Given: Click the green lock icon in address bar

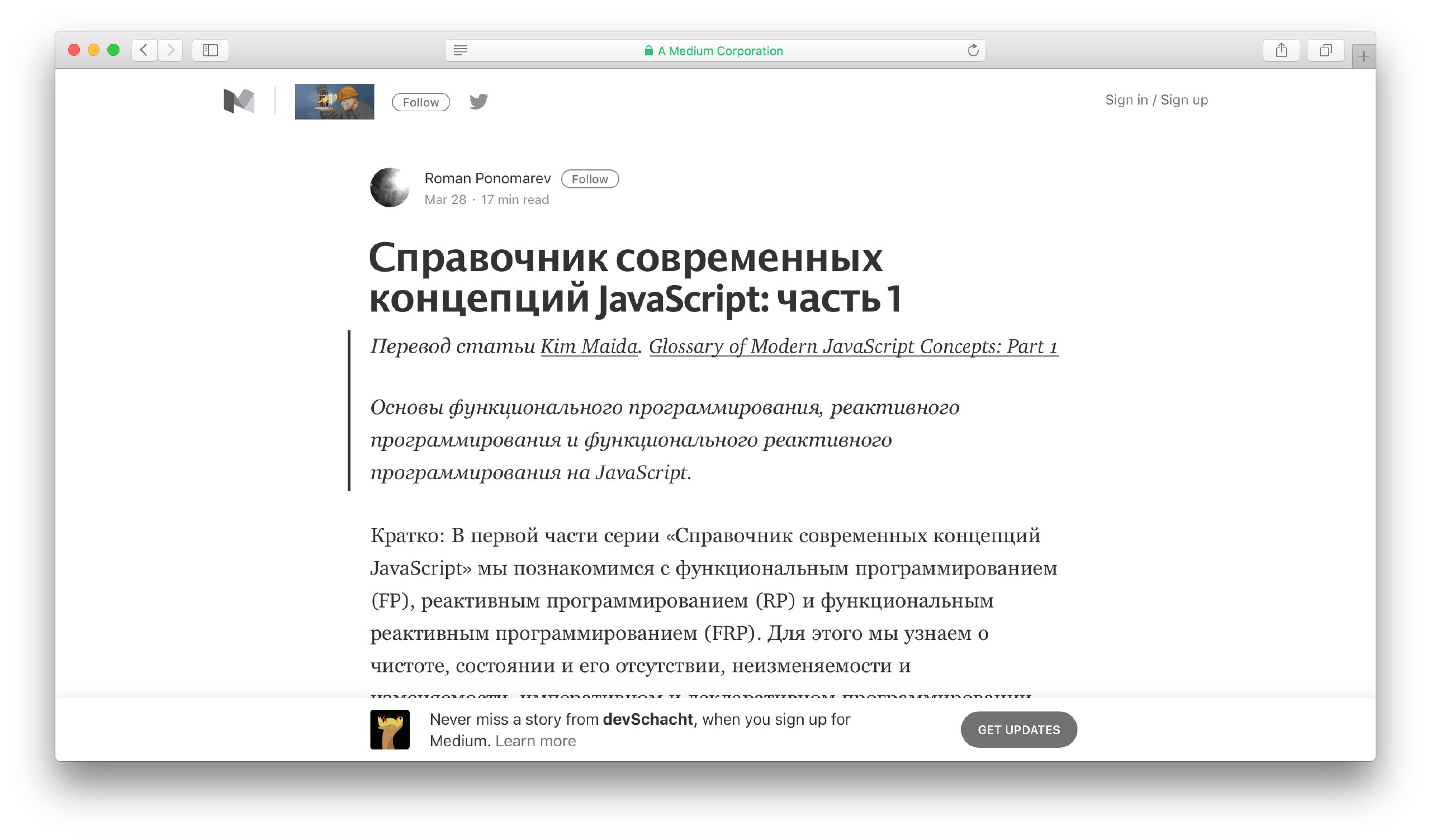Looking at the screenshot, I should pyautogui.click(x=648, y=51).
